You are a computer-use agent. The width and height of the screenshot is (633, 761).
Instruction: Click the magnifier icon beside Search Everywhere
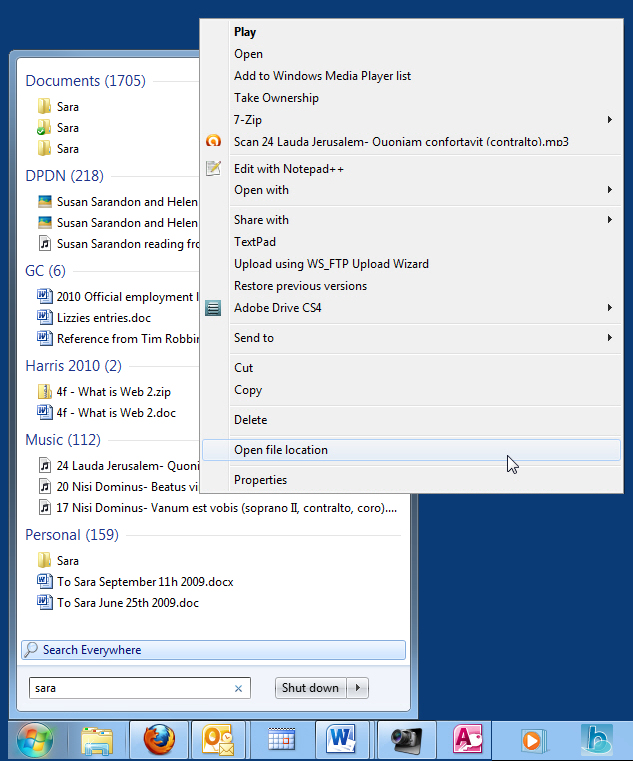tap(31, 649)
